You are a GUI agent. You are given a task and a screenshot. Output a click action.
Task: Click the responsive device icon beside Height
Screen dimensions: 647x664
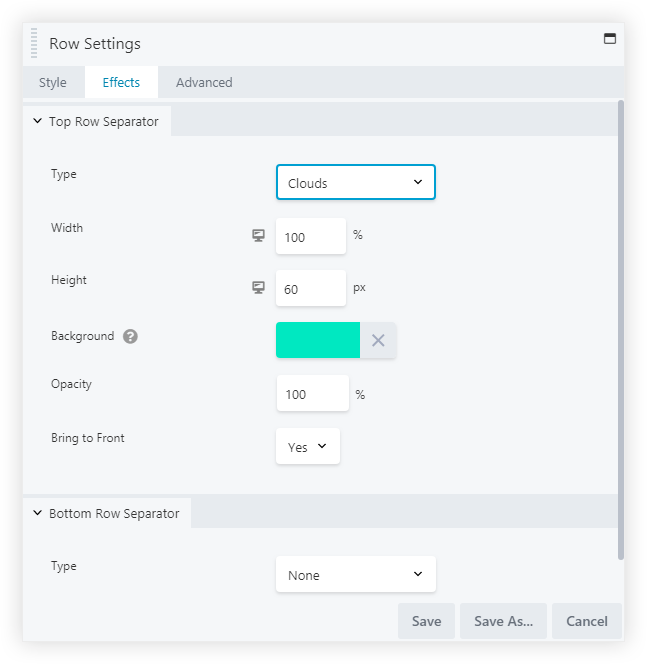[x=258, y=288]
